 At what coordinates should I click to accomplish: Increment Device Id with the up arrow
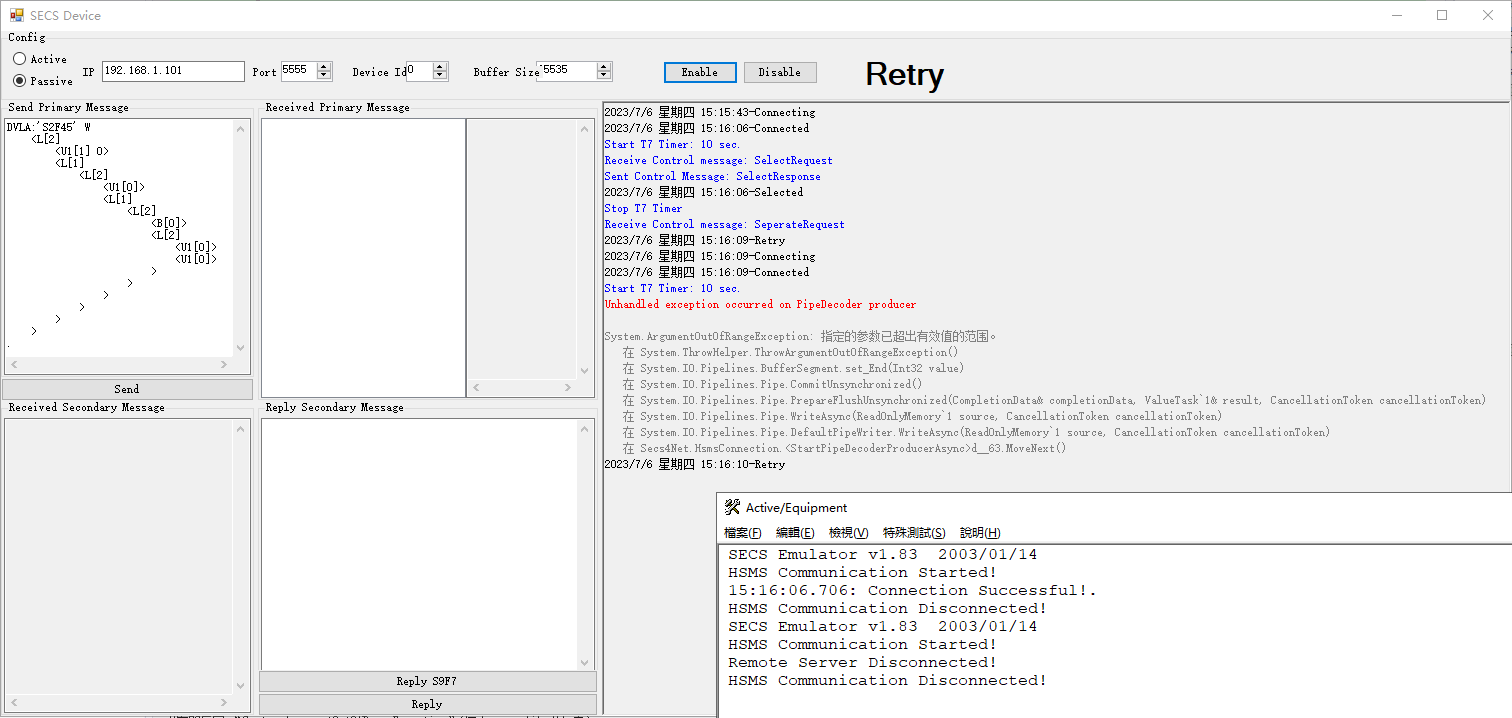pyautogui.click(x=441, y=66)
